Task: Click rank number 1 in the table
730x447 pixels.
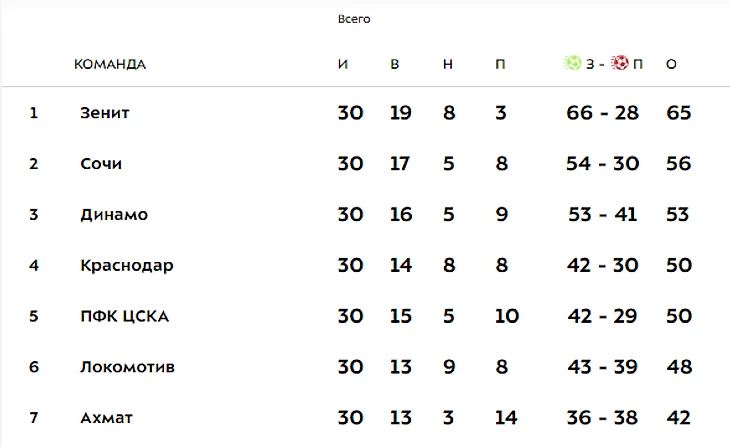Action: point(34,113)
